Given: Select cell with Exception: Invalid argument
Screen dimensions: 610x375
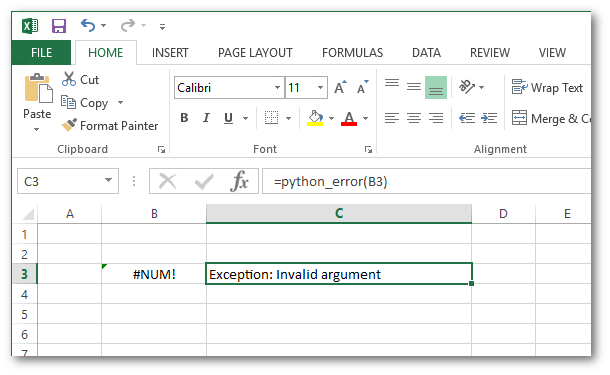Looking at the screenshot, I should click(x=339, y=274).
